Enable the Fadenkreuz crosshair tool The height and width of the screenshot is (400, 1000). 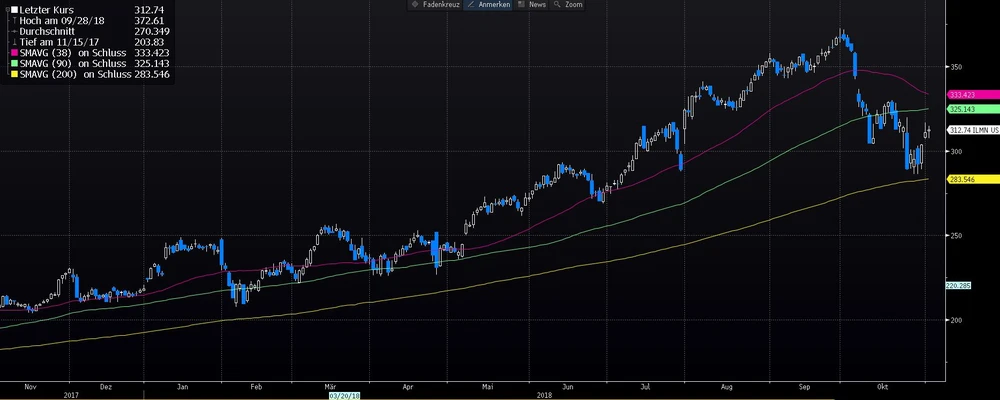click(x=436, y=5)
